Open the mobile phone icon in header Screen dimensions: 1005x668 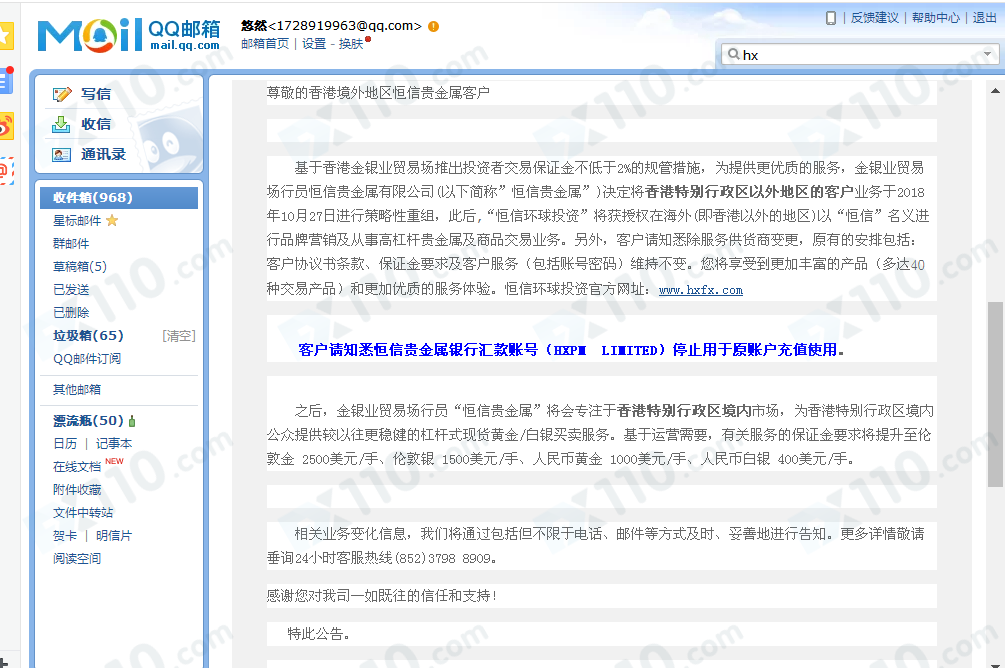(x=831, y=18)
